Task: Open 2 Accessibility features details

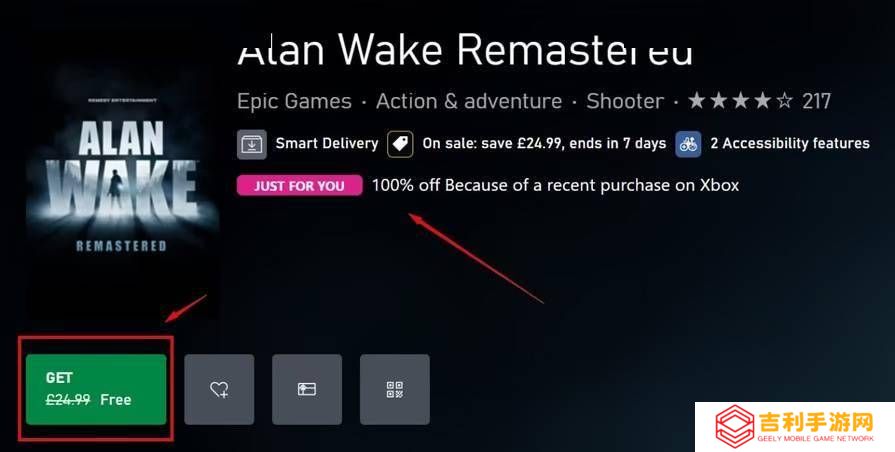Action: click(790, 143)
